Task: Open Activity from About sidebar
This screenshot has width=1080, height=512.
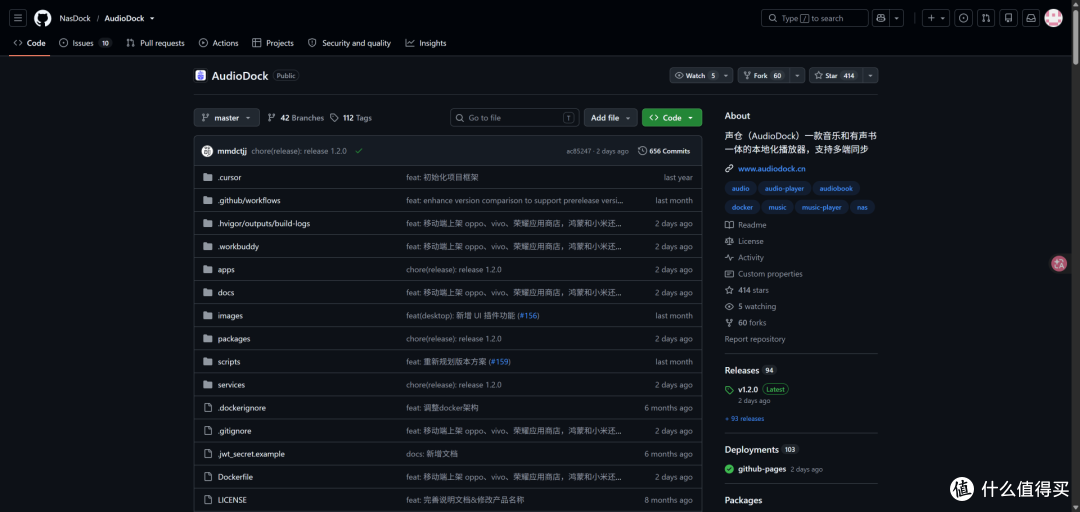Action: click(x=744, y=258)
